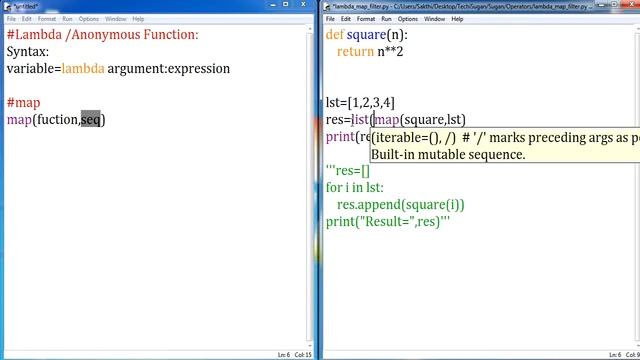Click 'fuction' word in map syntax line
Image resolution: width=640 pixels, height=360 pixels.
(x=58, y=120)
